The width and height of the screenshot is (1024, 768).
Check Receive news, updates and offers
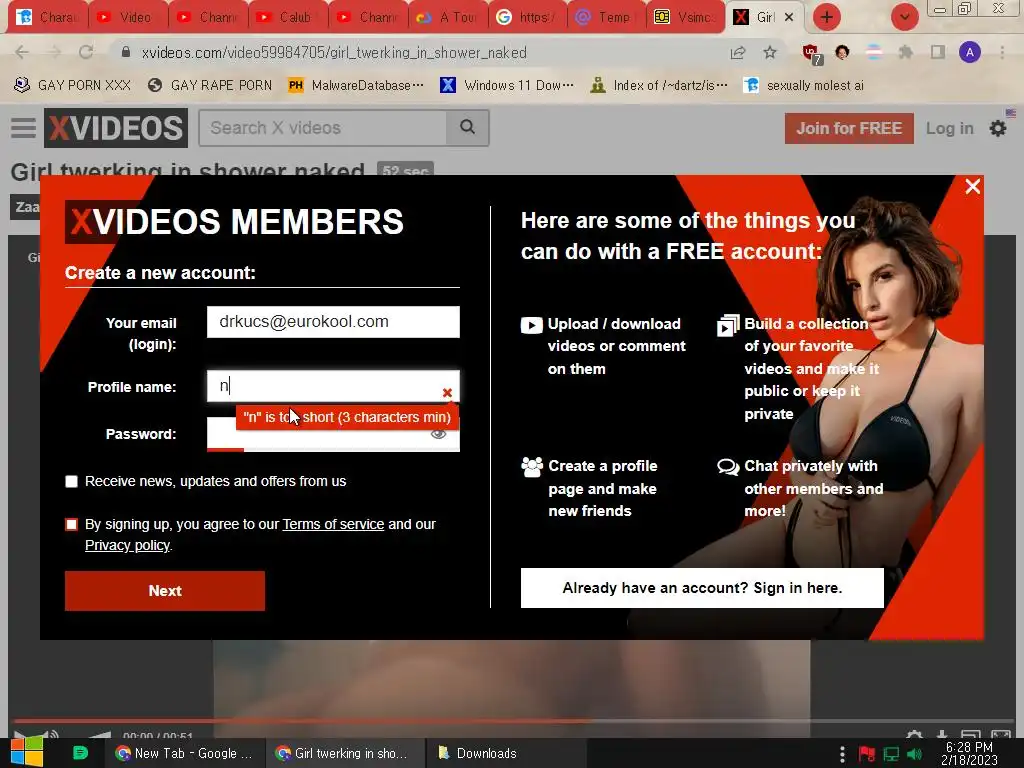(72, 482)
